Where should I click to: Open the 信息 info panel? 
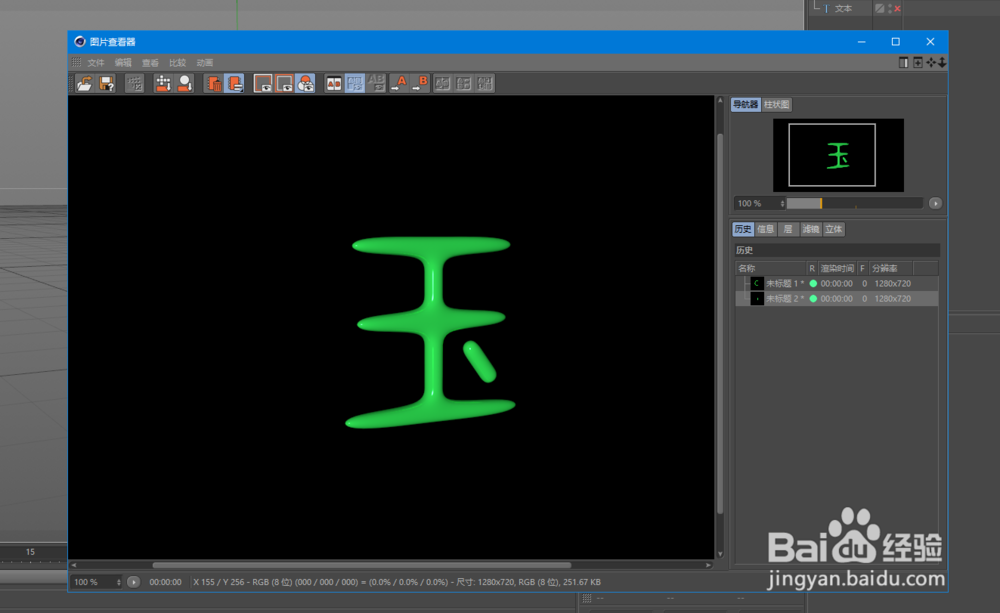coord(766,229)
